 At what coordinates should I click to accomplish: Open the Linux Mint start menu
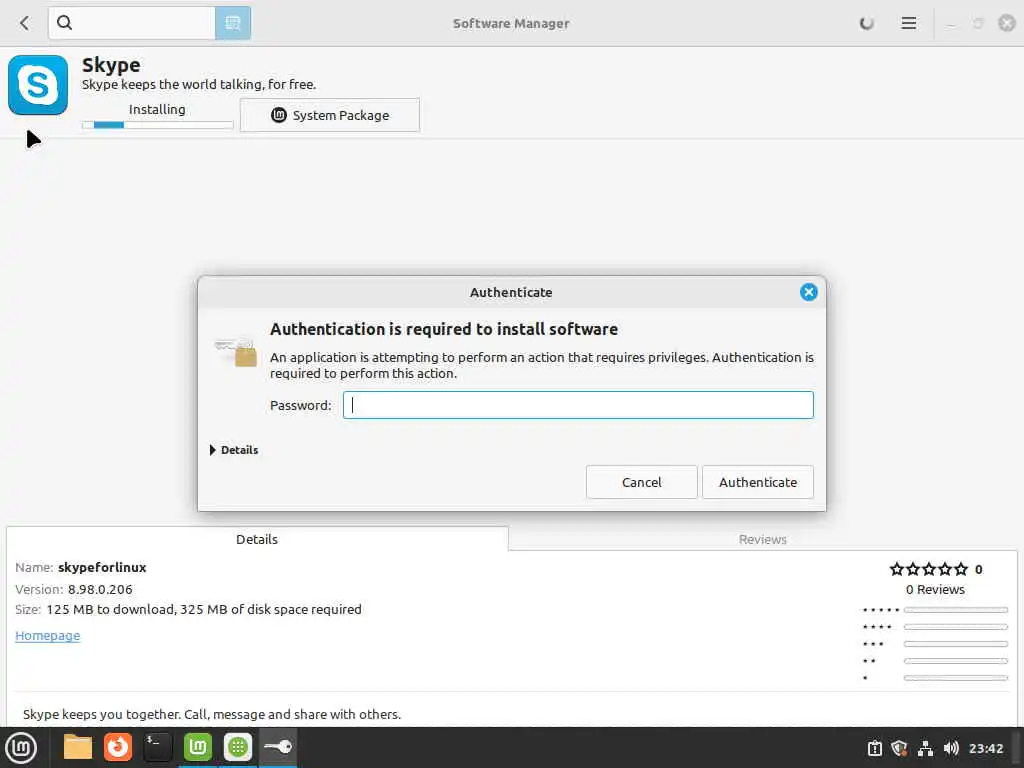[21, 748]
